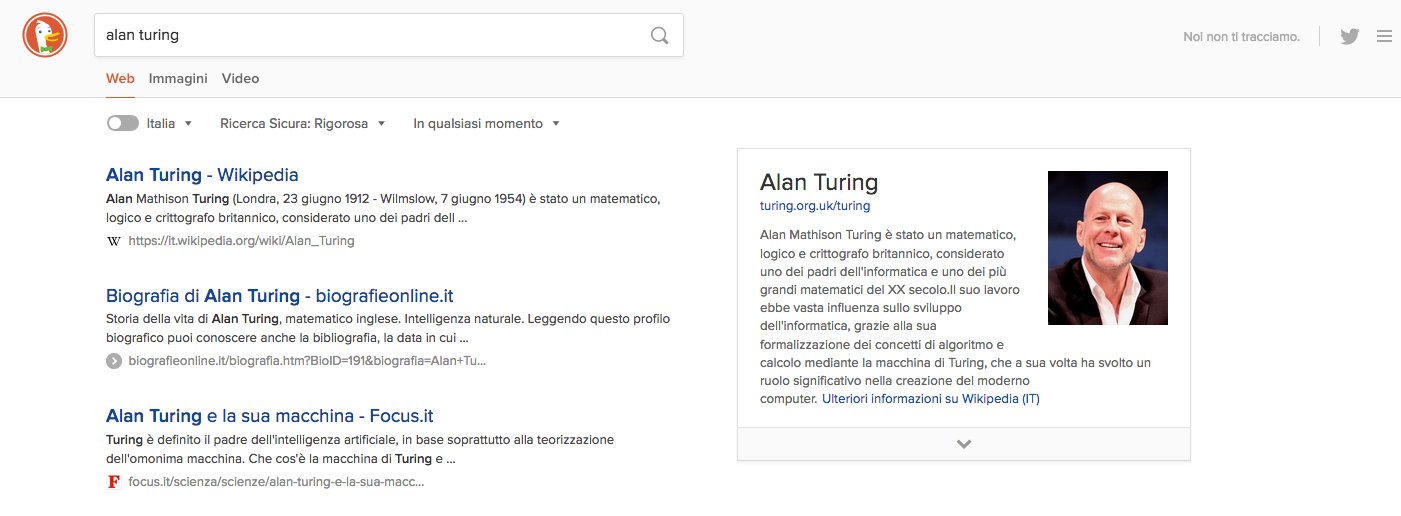Screen dimensions: 1401x516
Task: Click the Alan Turing heading in info box
Action: coord(819,182)
